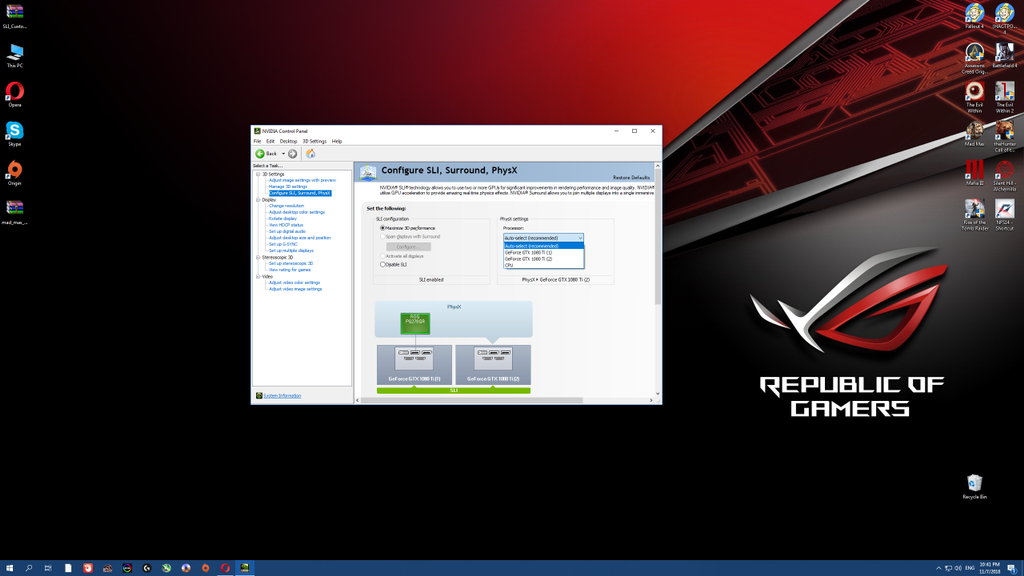Click the Home icon in toolbar
The width and height of the screenshot is (1024, 576).
[x=311, y=154]
